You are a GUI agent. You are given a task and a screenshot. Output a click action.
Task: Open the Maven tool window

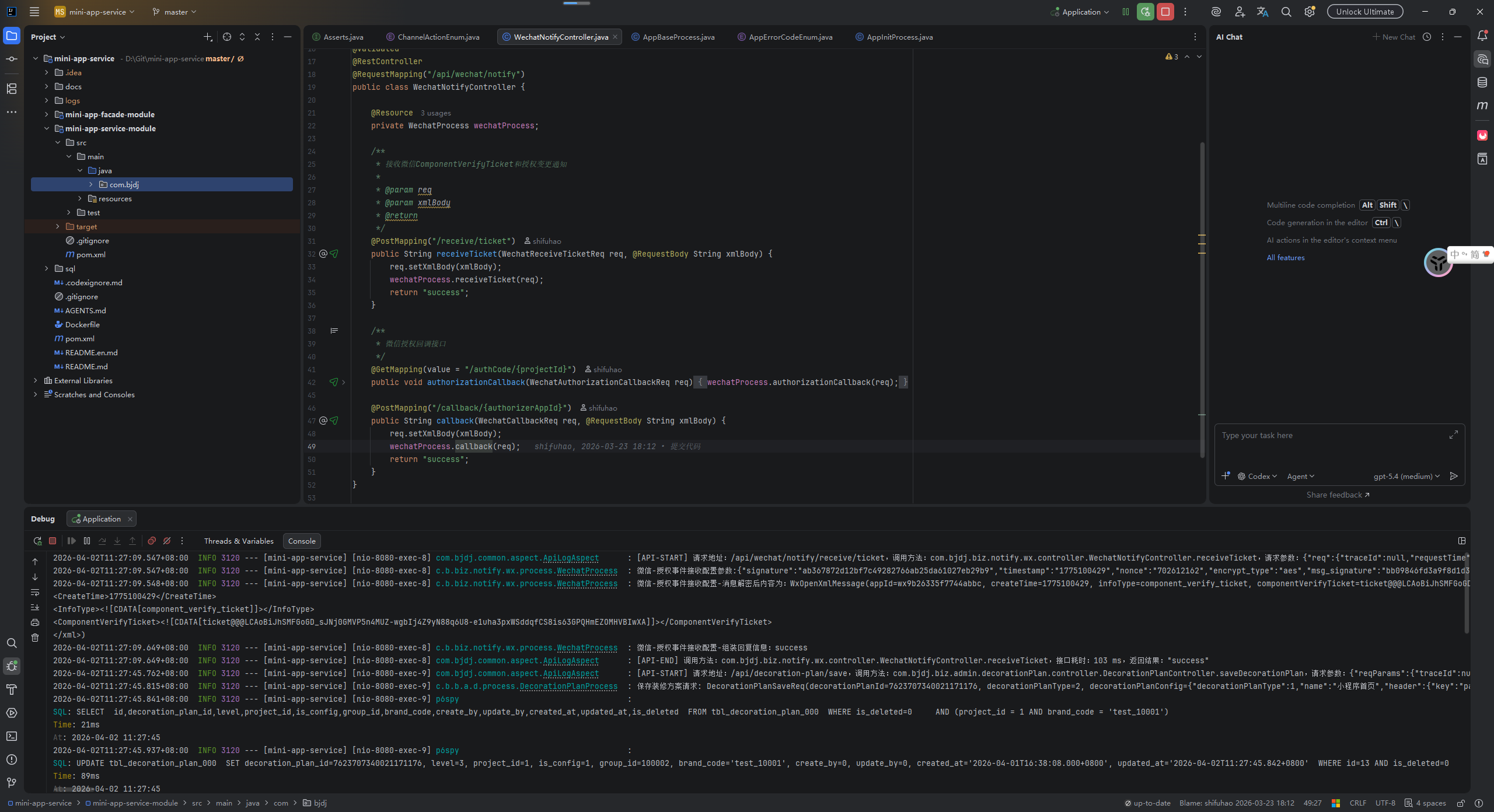click(x=1482, y=106)
